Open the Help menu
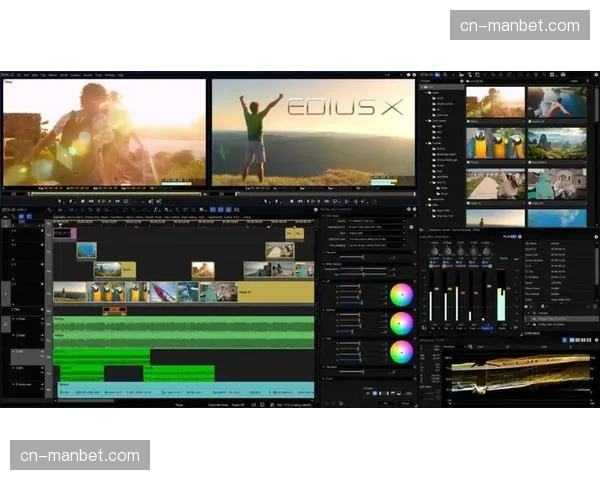 tap(119, 74)
